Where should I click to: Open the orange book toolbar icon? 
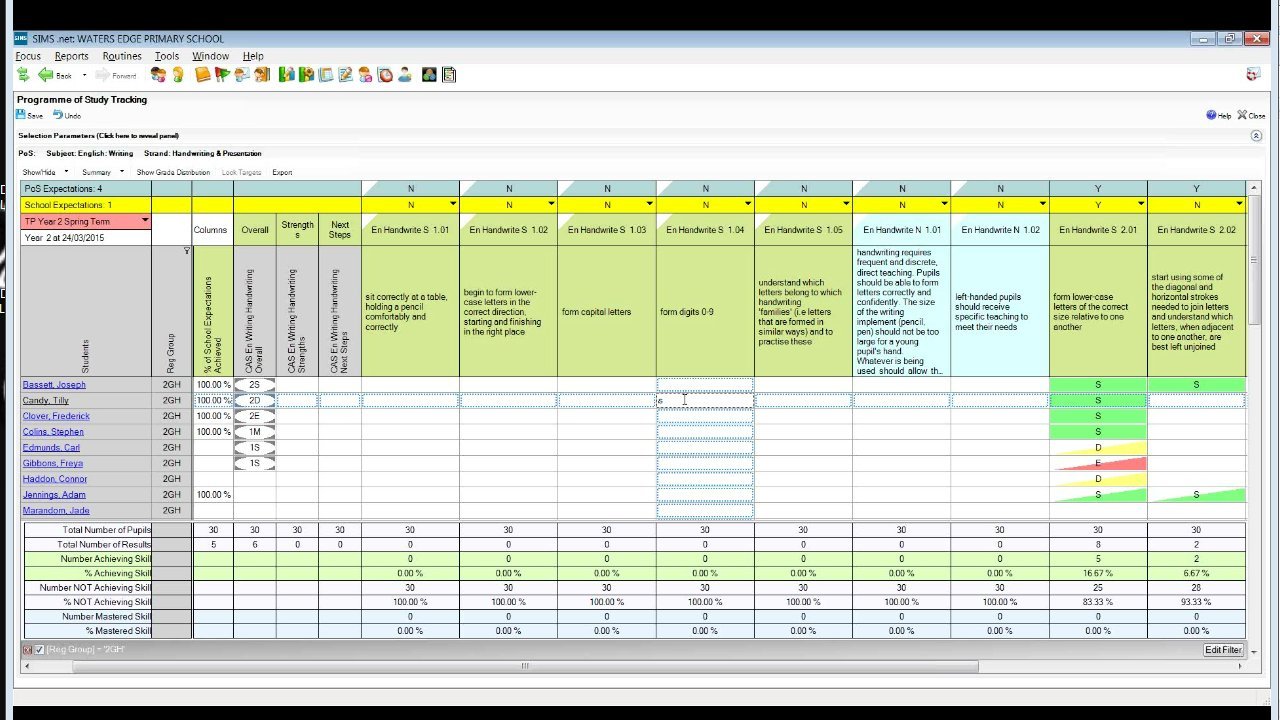pos(203,75)
